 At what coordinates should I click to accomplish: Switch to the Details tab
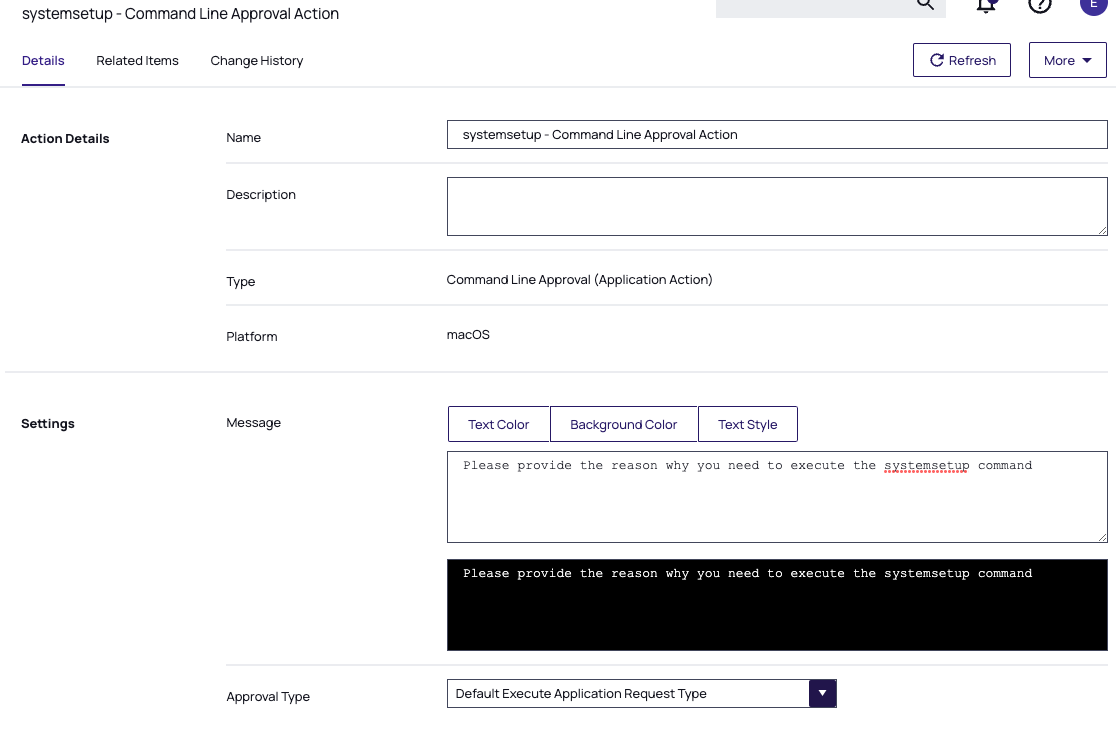click(43, 61)
